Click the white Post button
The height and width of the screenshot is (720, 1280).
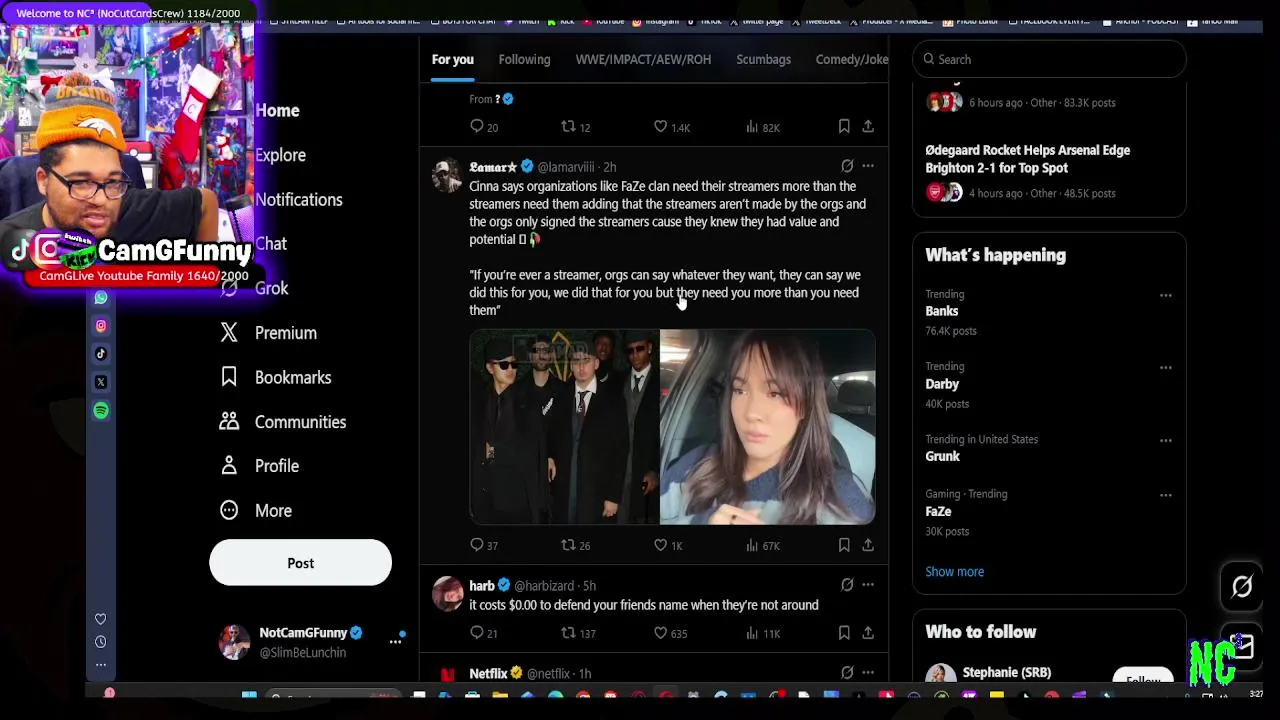[300, 563]
